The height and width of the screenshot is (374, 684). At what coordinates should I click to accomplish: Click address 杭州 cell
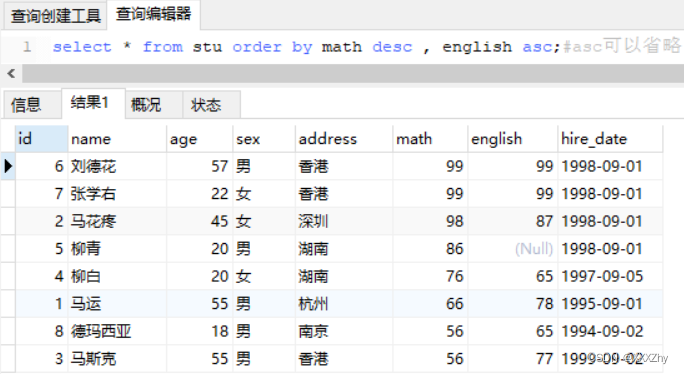(x=344, y=304)
